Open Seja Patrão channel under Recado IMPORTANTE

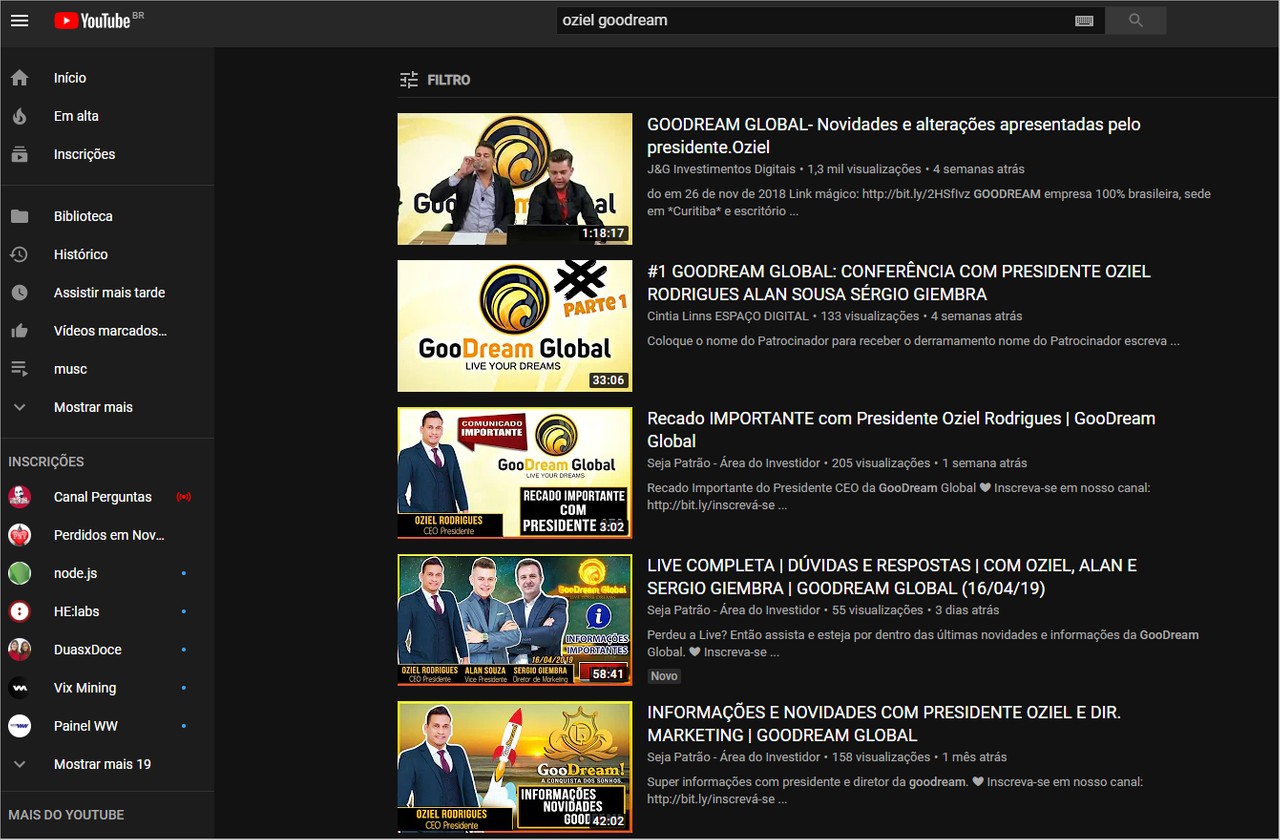(733, 463)
